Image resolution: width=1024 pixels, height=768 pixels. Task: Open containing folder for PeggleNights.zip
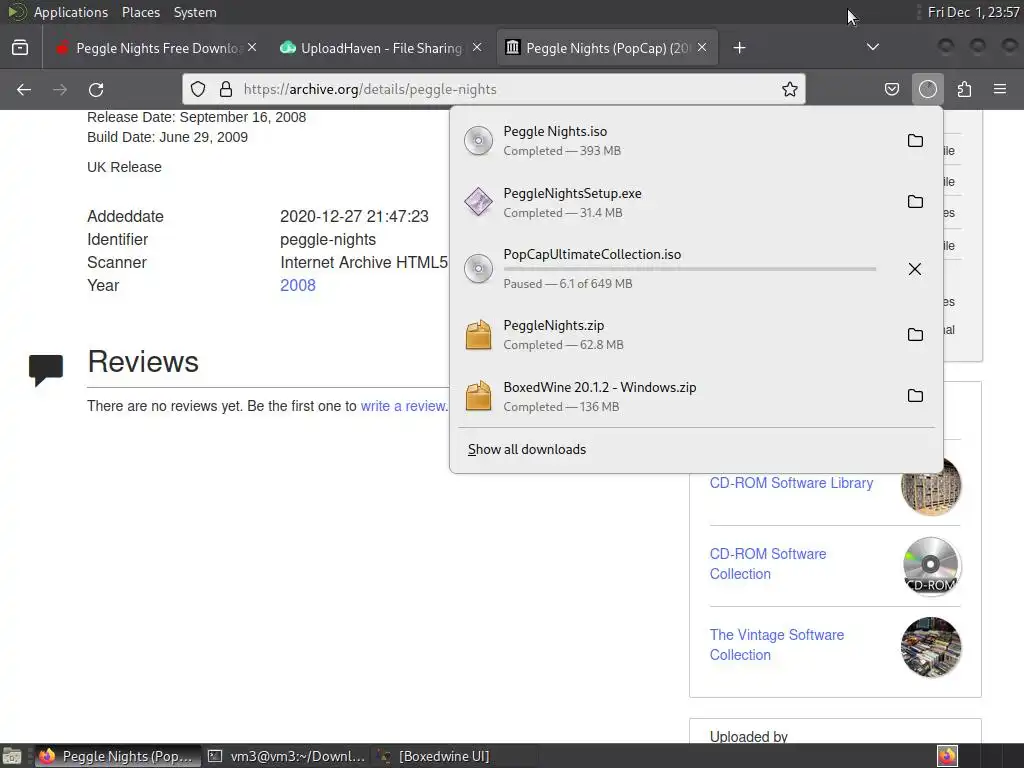tap(915, 334)
